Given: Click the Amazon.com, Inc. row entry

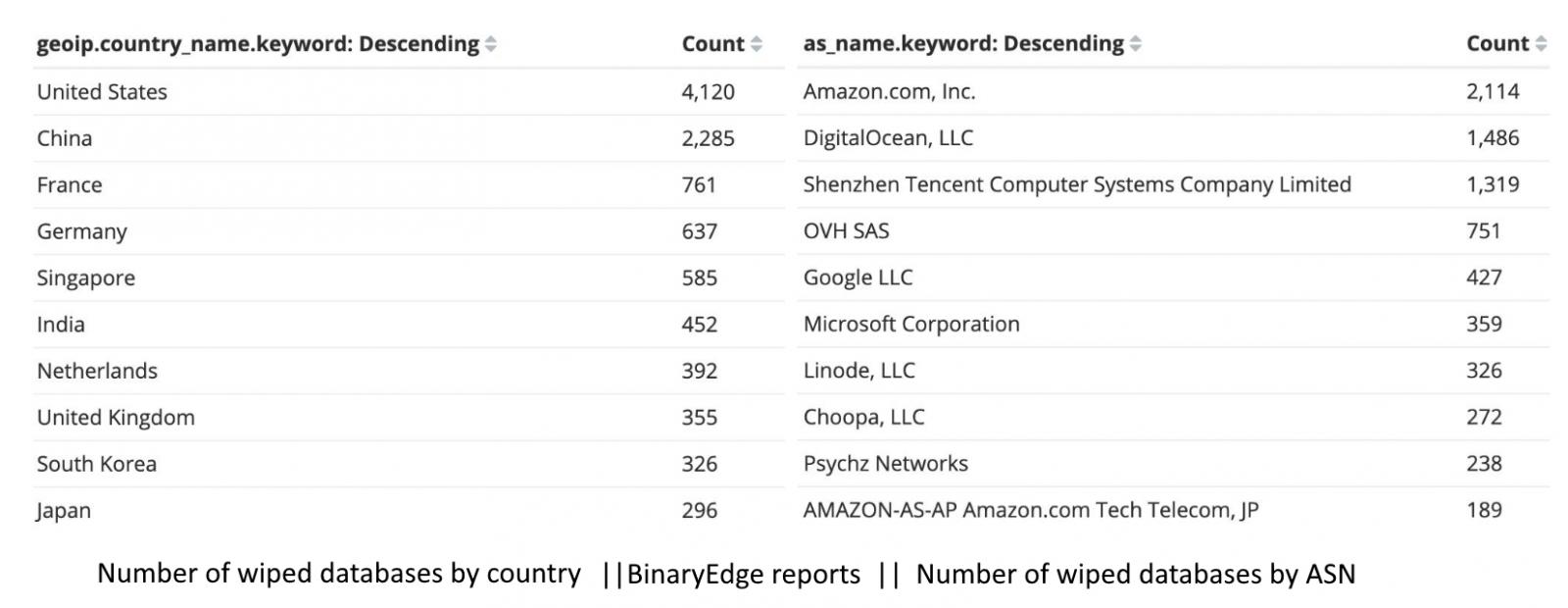Looking at the screenshot, I should point(890,91).
